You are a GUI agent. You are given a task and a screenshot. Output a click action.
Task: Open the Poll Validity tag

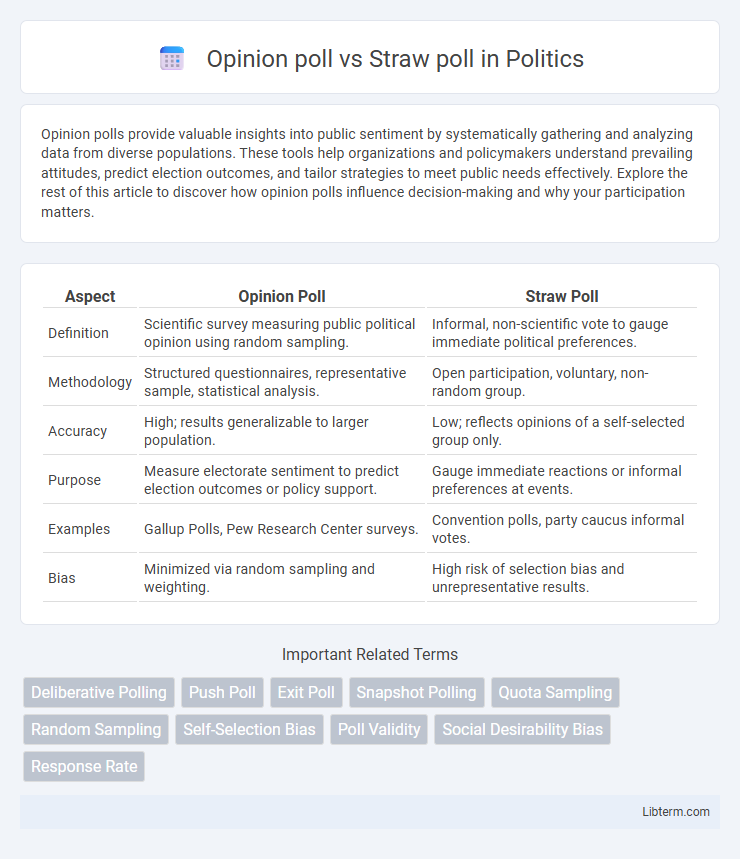coord(379,730)
